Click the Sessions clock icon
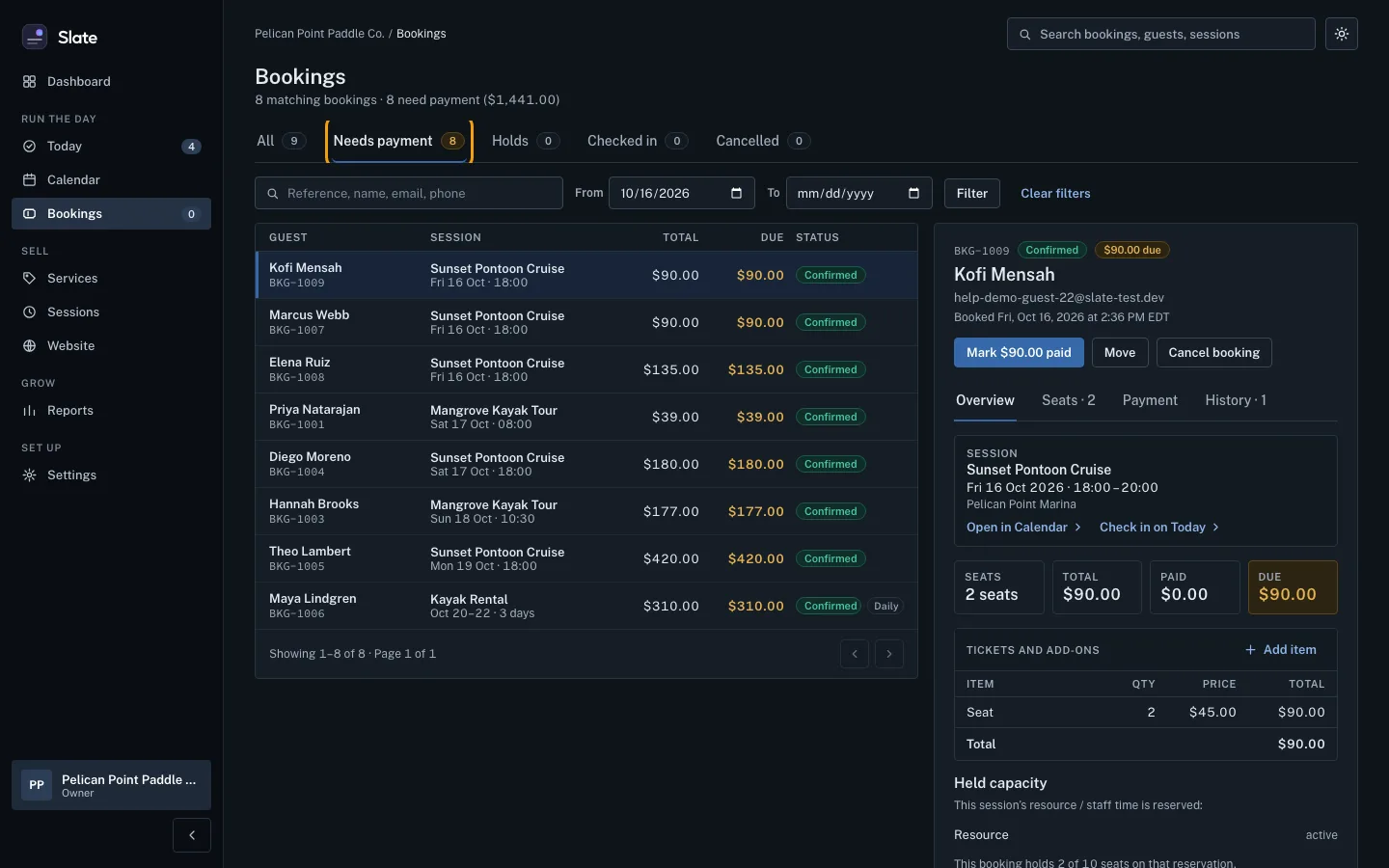Viewport: 1389px width, 868px height. coord(29,312)
